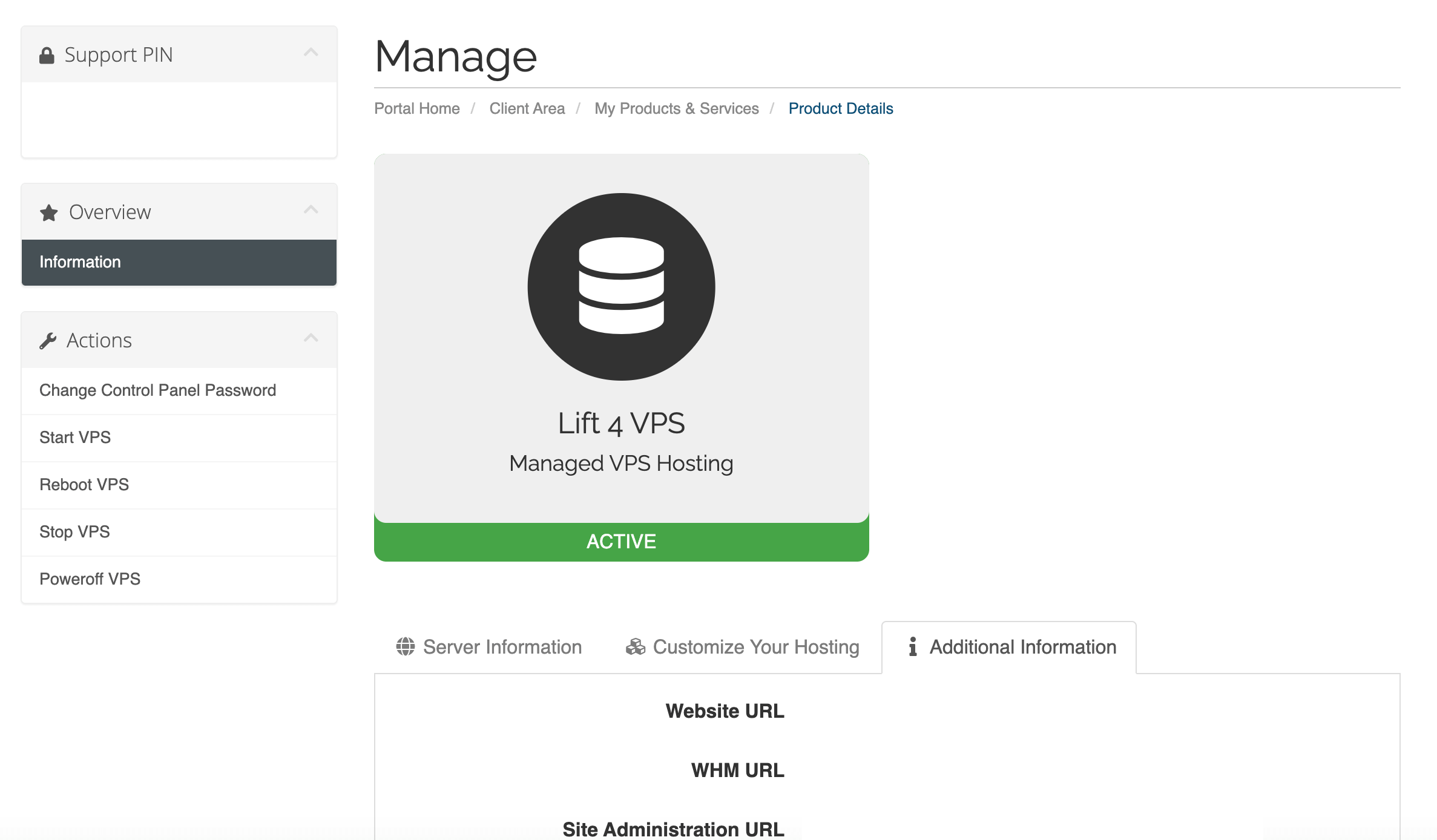Collapse the Actions panel chevron
The width and height of the screenshot is (1437, 840).
(x=311, y=338)
